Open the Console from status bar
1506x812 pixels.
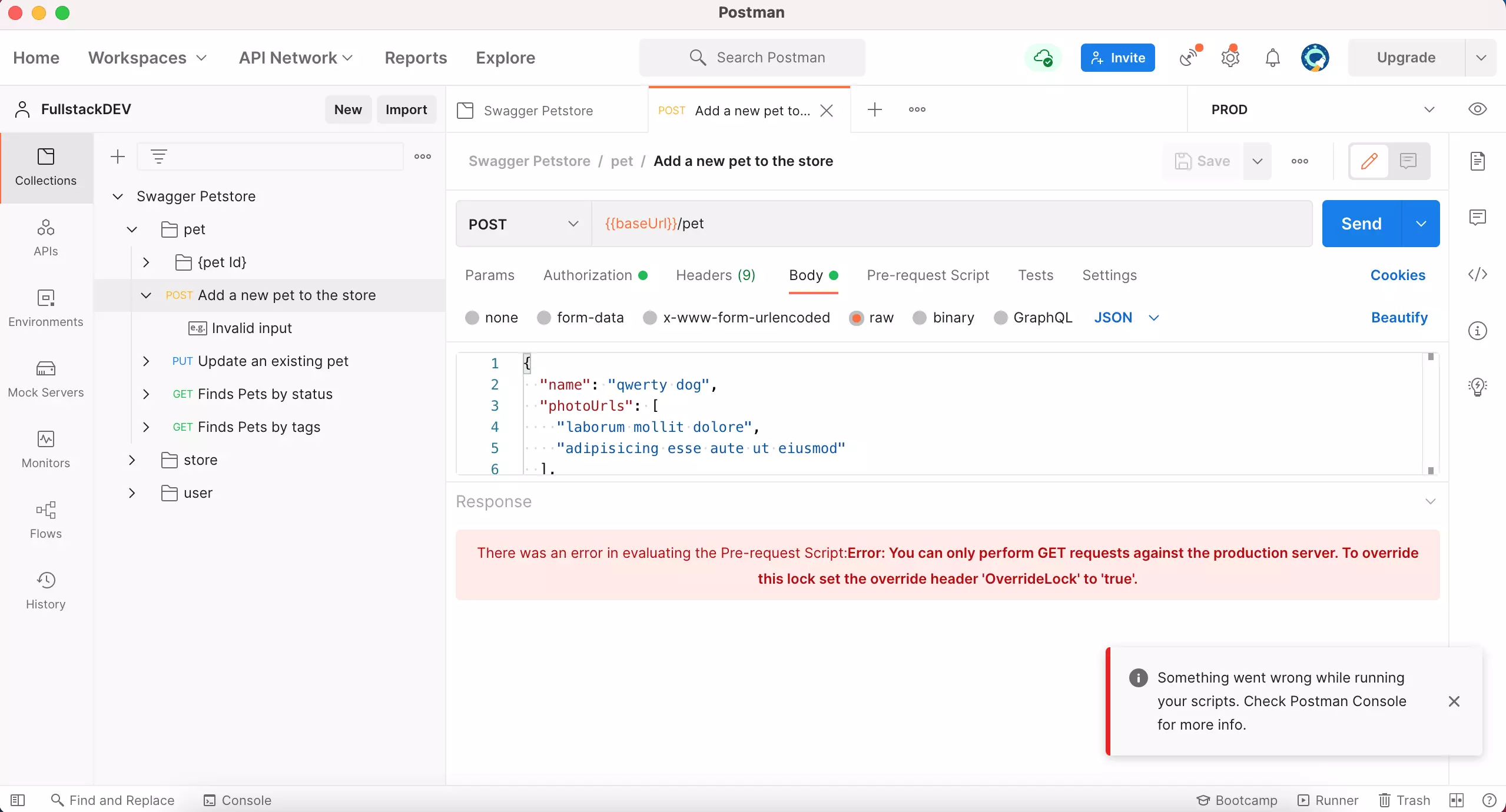click(237, 800)
